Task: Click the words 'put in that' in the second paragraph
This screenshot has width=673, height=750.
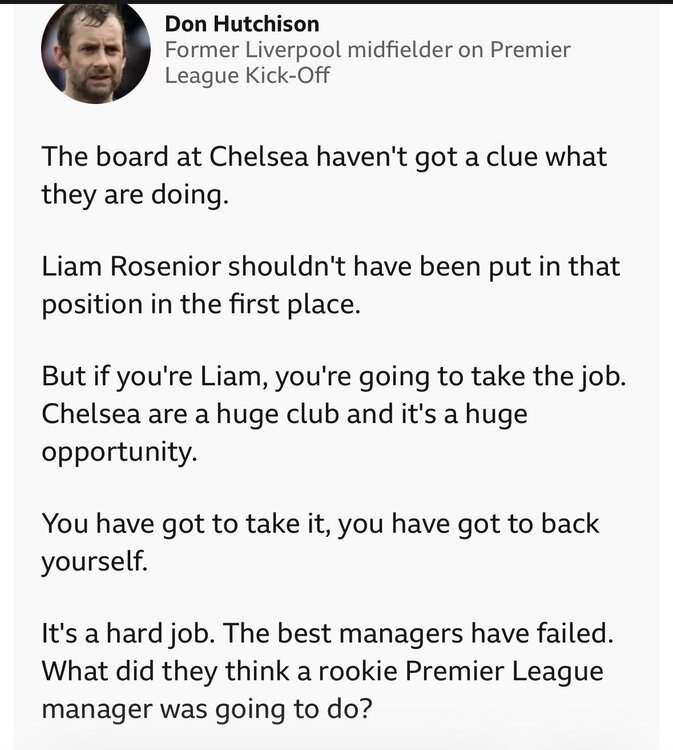Action: point(554,266)
